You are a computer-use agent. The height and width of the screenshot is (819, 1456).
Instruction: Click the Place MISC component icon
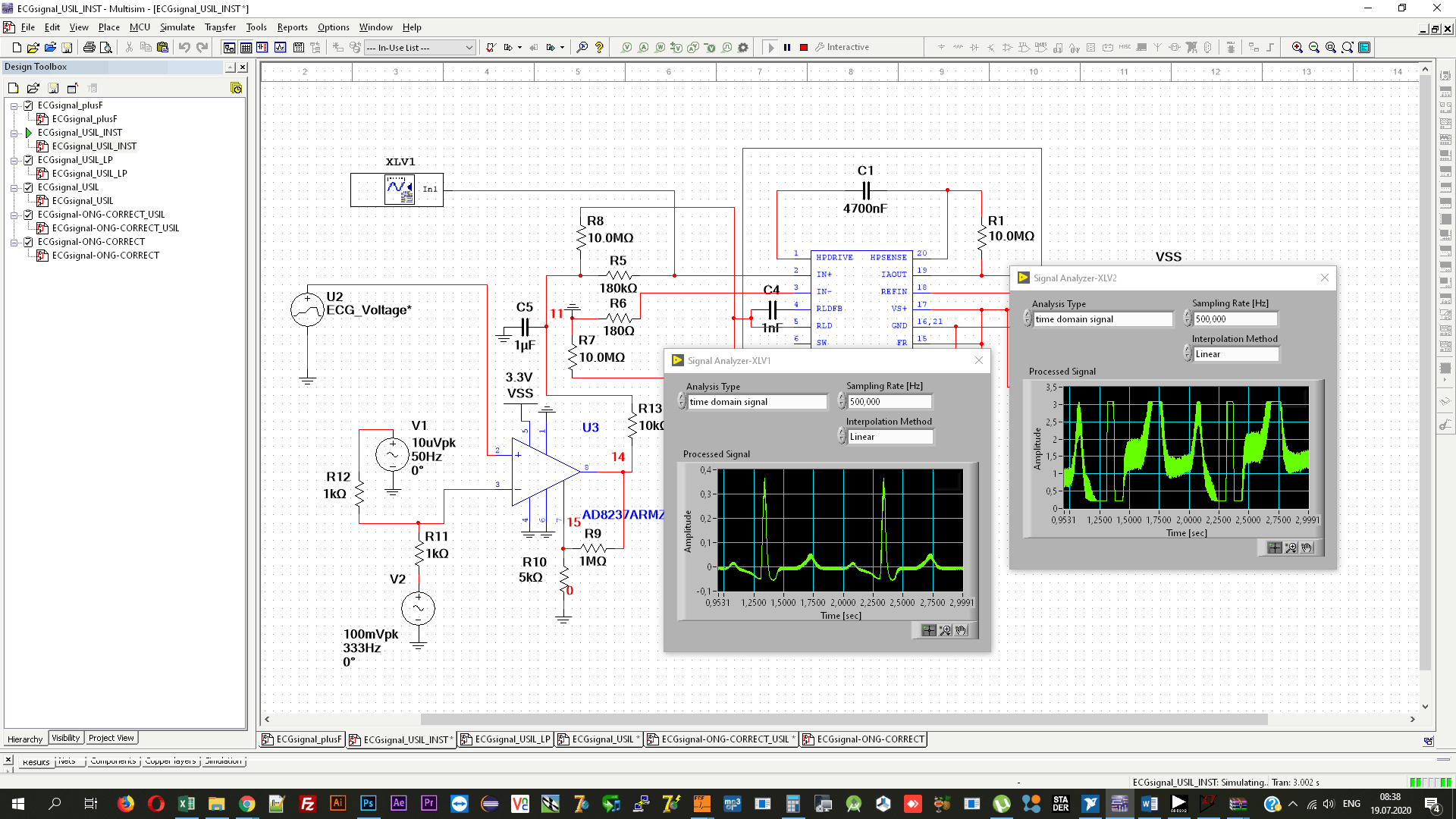click(1125, 47)
